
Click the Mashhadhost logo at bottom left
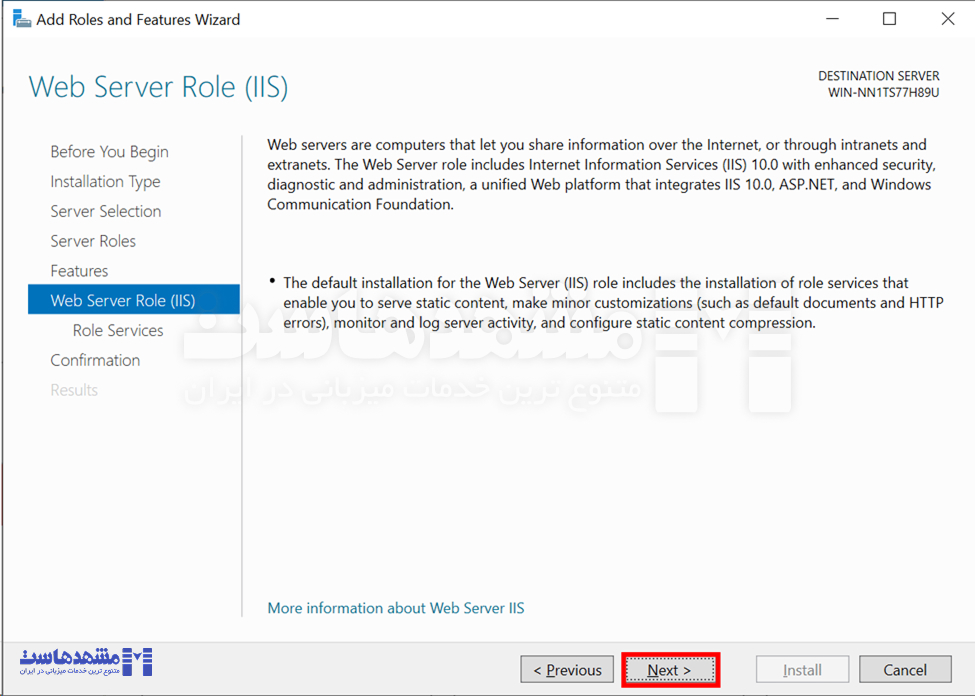point(86,662)
